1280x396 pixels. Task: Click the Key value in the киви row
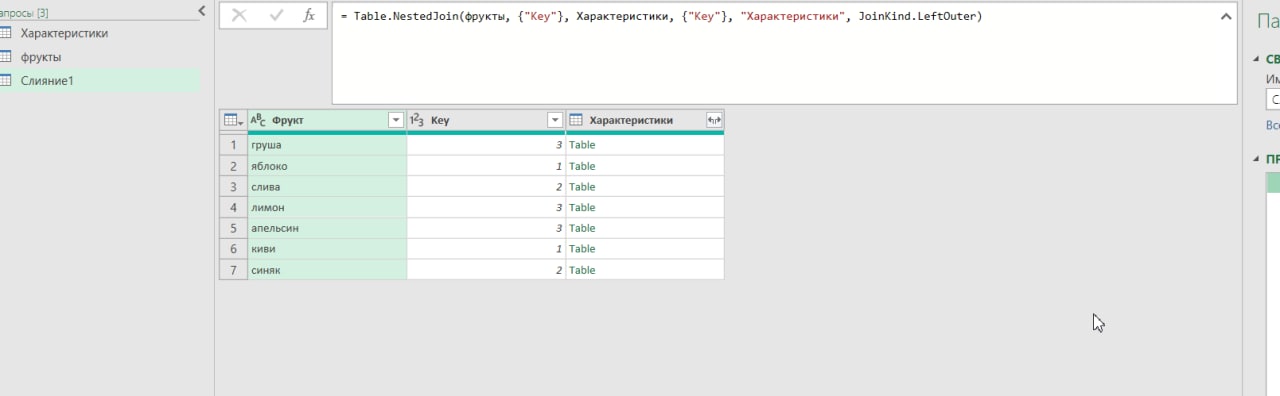[x=486, y=249]
